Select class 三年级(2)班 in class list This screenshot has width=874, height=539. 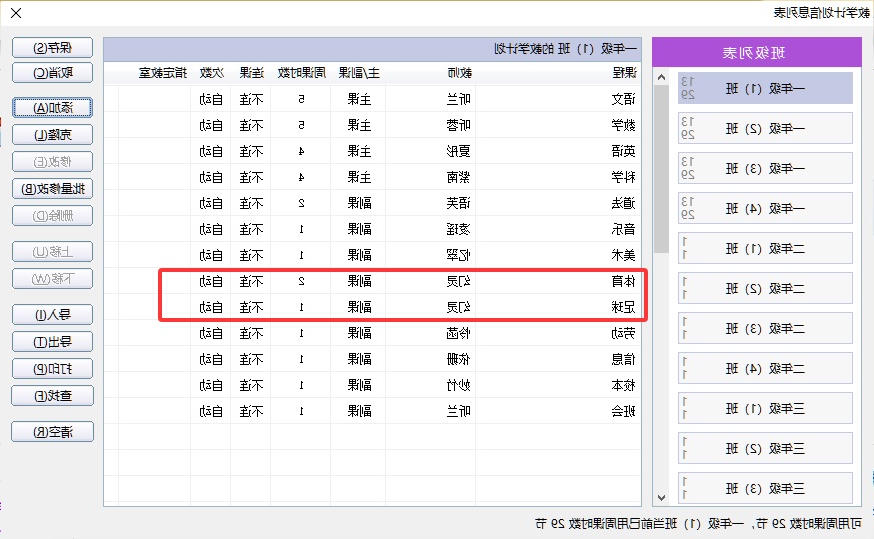pos(765,448)
